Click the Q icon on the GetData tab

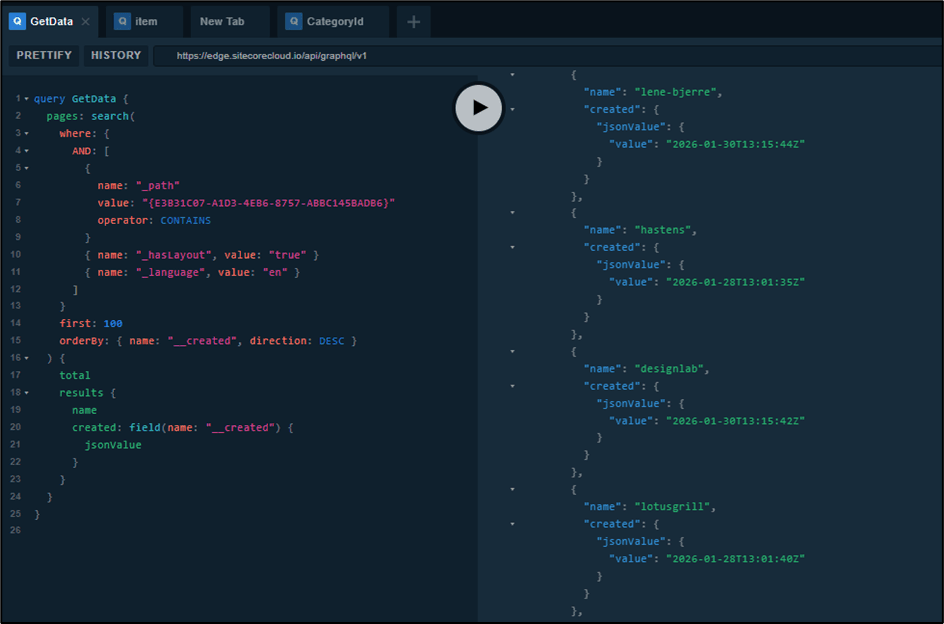(18, 22)
